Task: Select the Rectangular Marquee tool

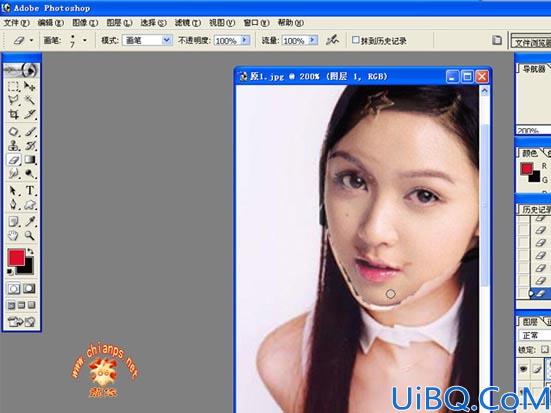Action: pyautogui.click(x=13, y=86)
